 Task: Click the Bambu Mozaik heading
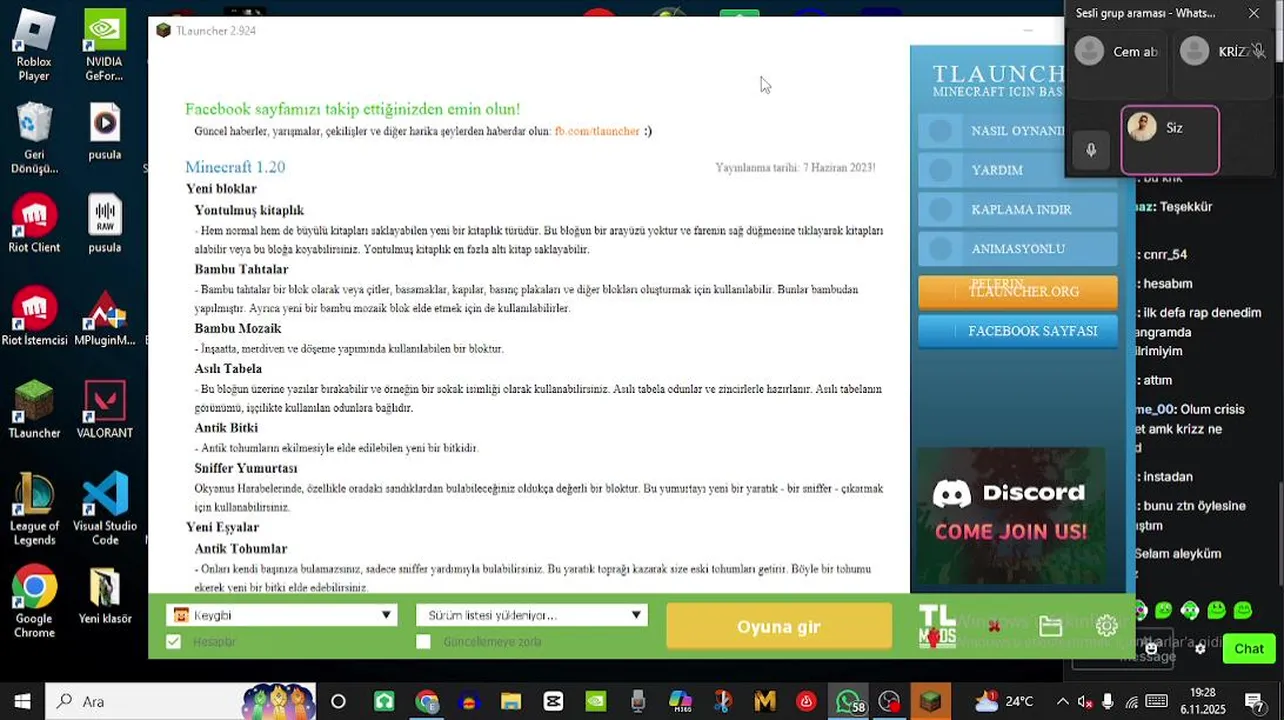pyautogui.click(x=238, y=328)
